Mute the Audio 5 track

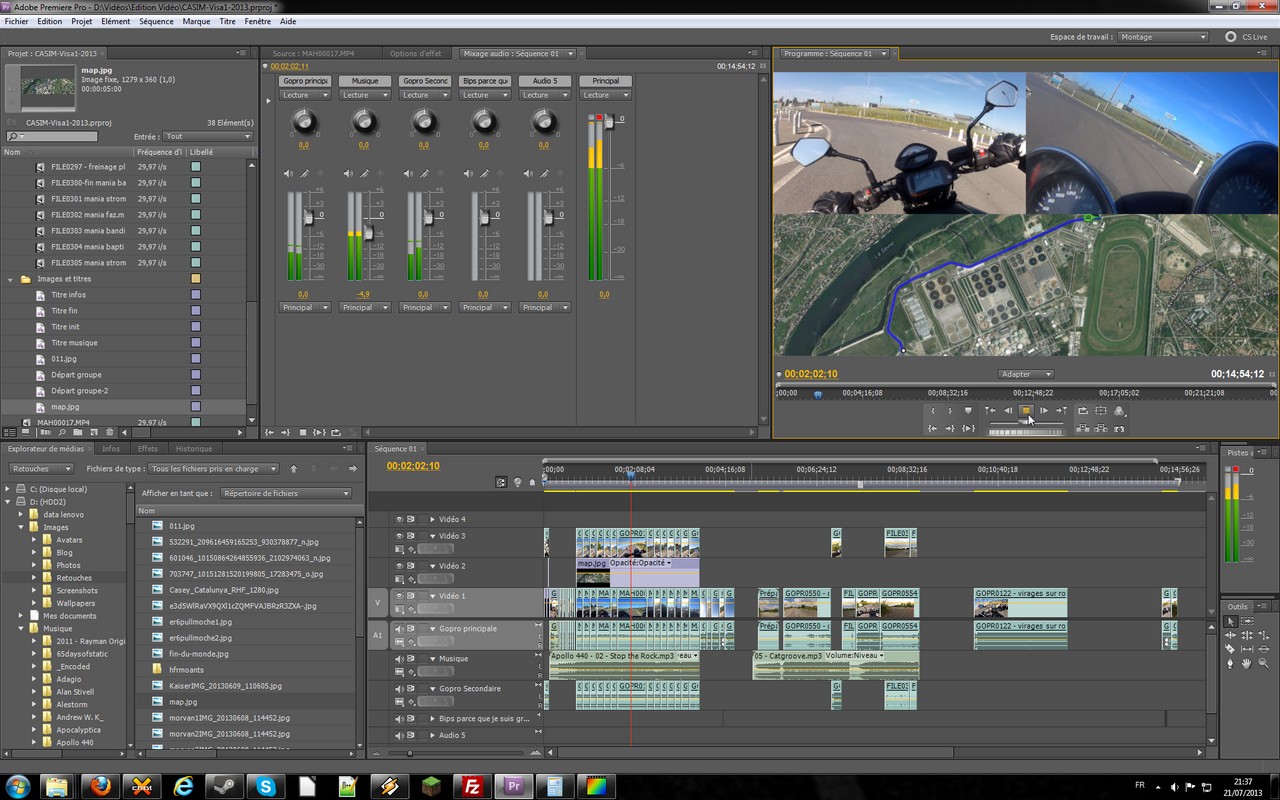(x=399, y=735)
